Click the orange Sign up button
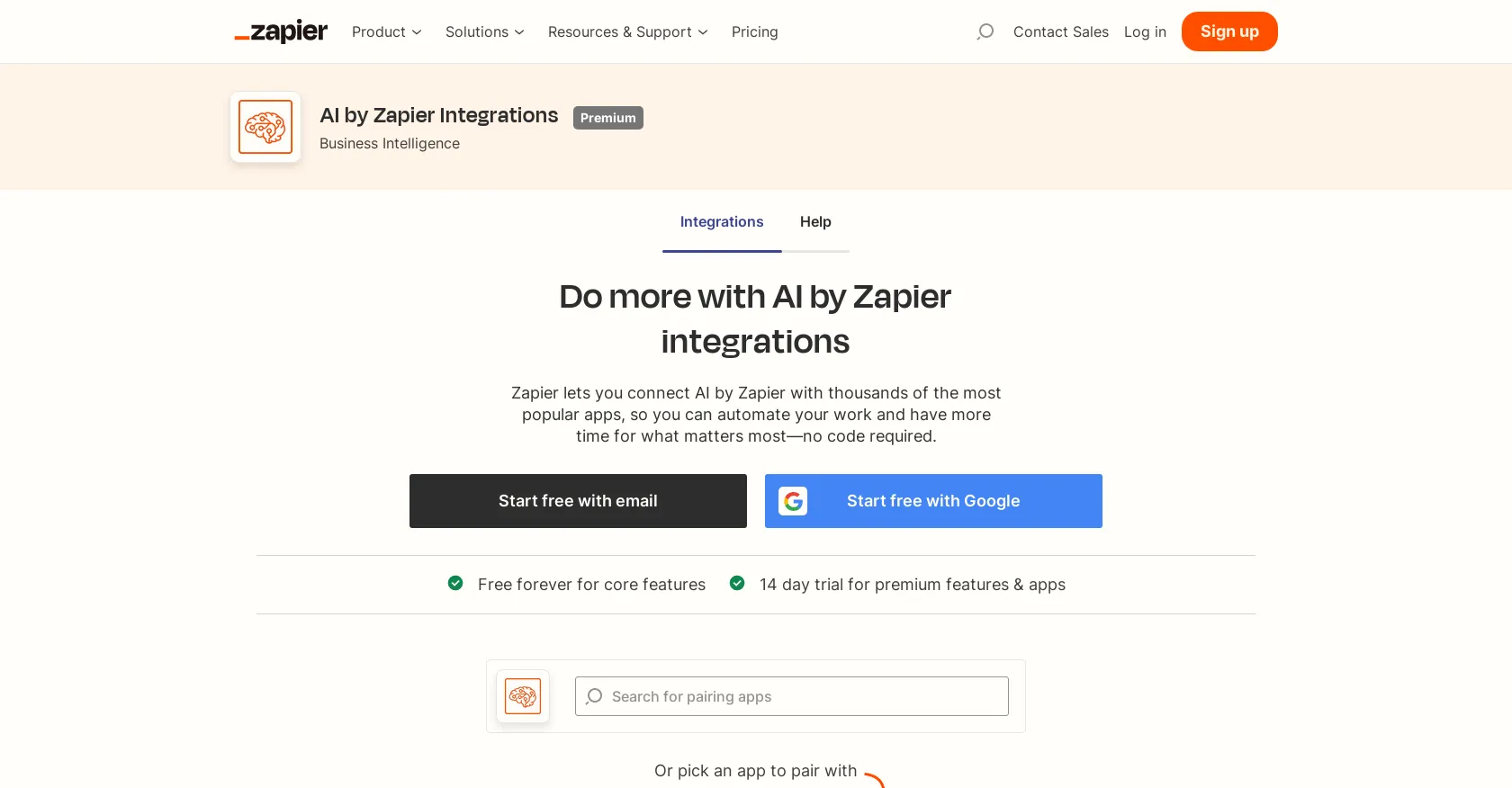 pyautogui.click(x=1229, y=31)
